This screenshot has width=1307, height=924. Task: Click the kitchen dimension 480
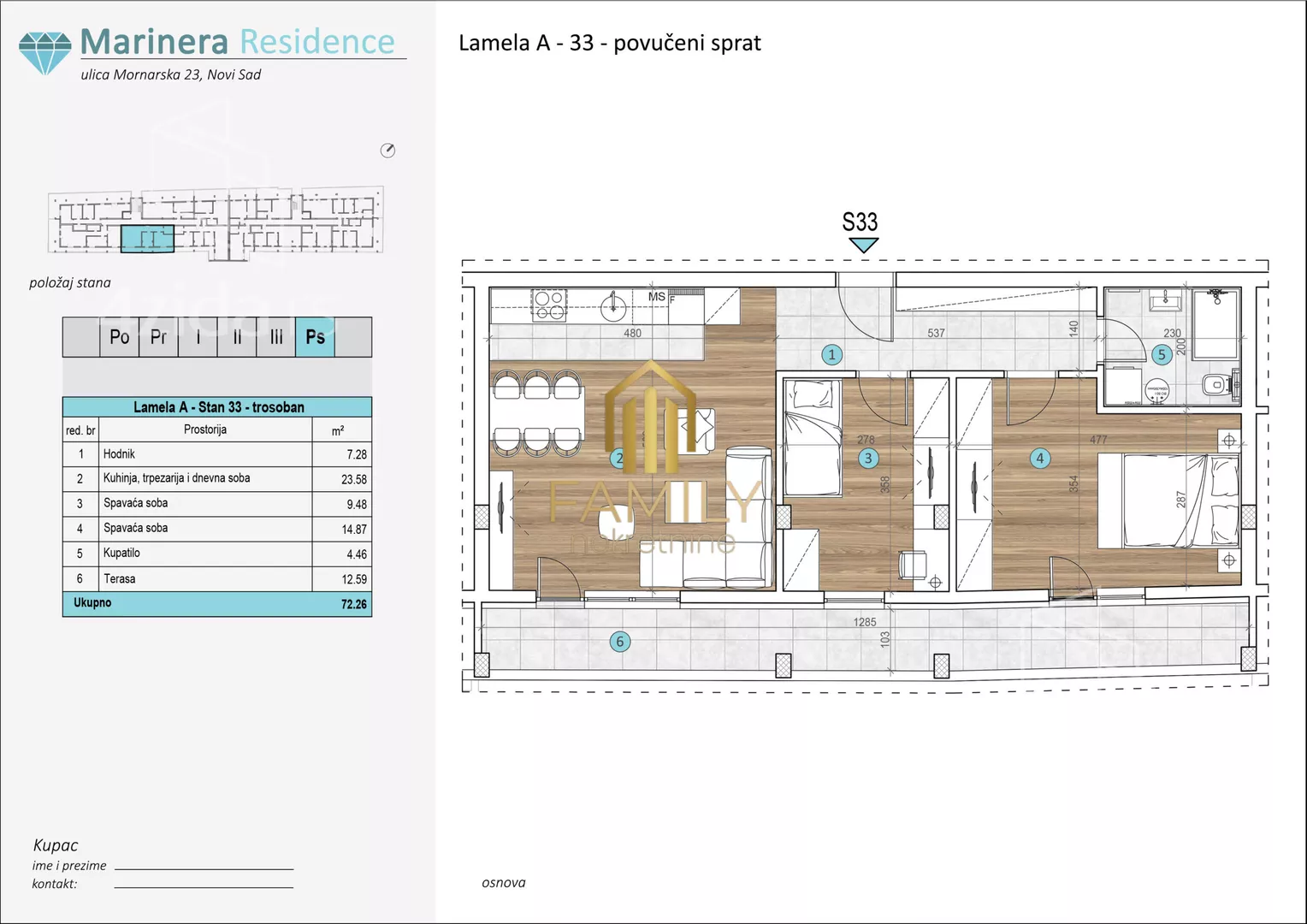632,334
